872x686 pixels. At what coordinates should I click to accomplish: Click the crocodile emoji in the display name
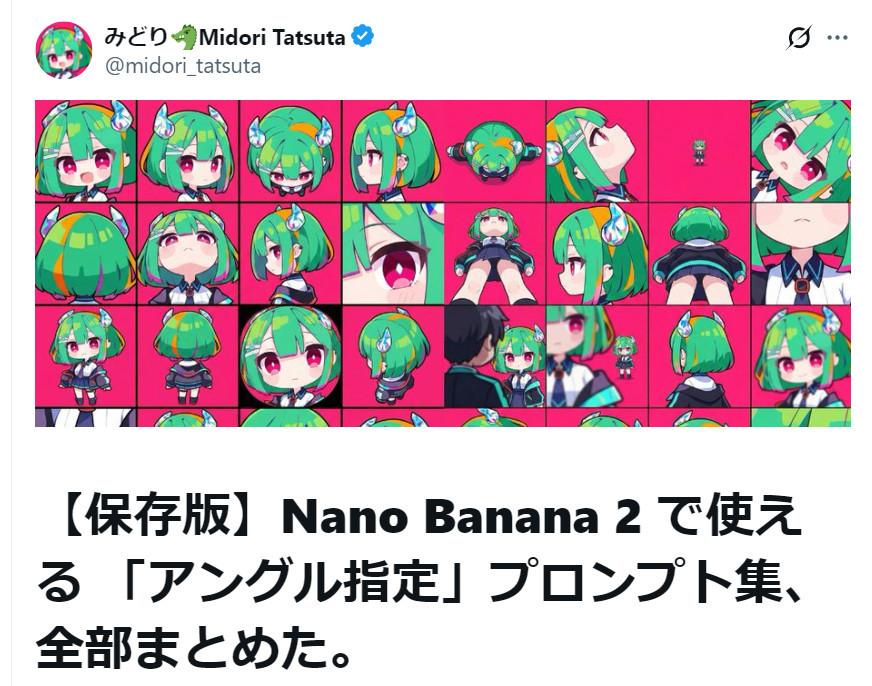(183, 38)
